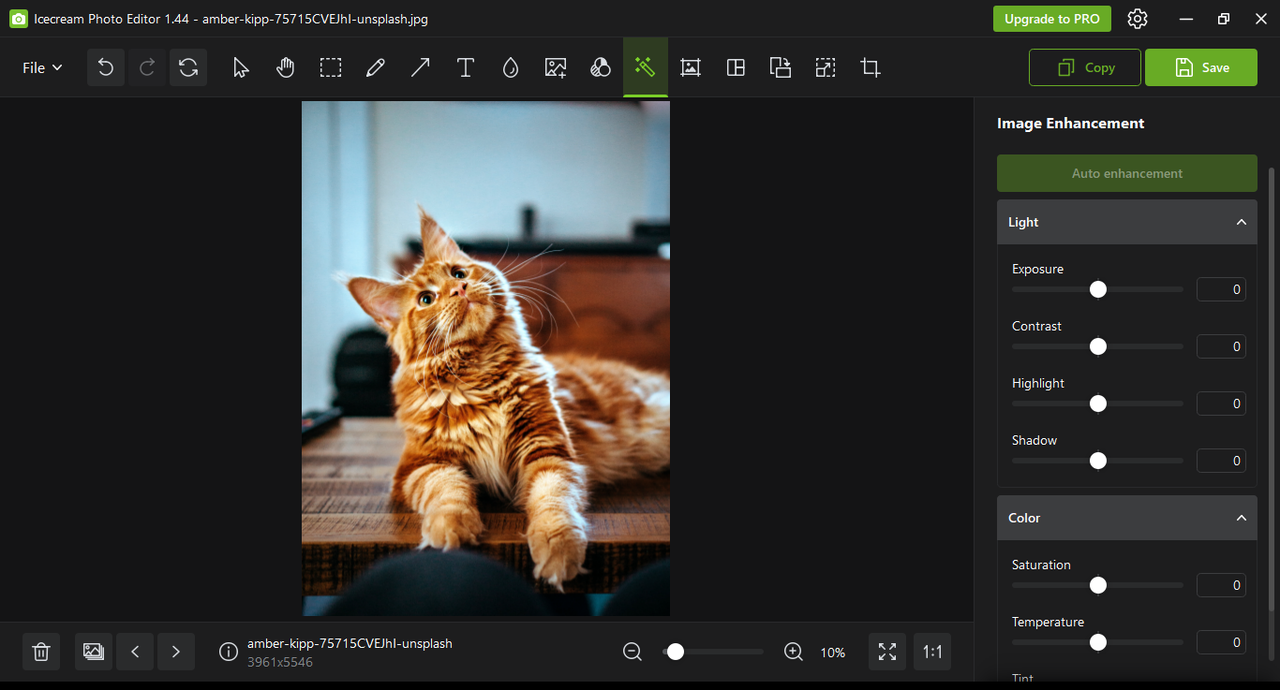Click the Saturation value field
This screenshot has width=1280, height=690.
click(1221, 585)
